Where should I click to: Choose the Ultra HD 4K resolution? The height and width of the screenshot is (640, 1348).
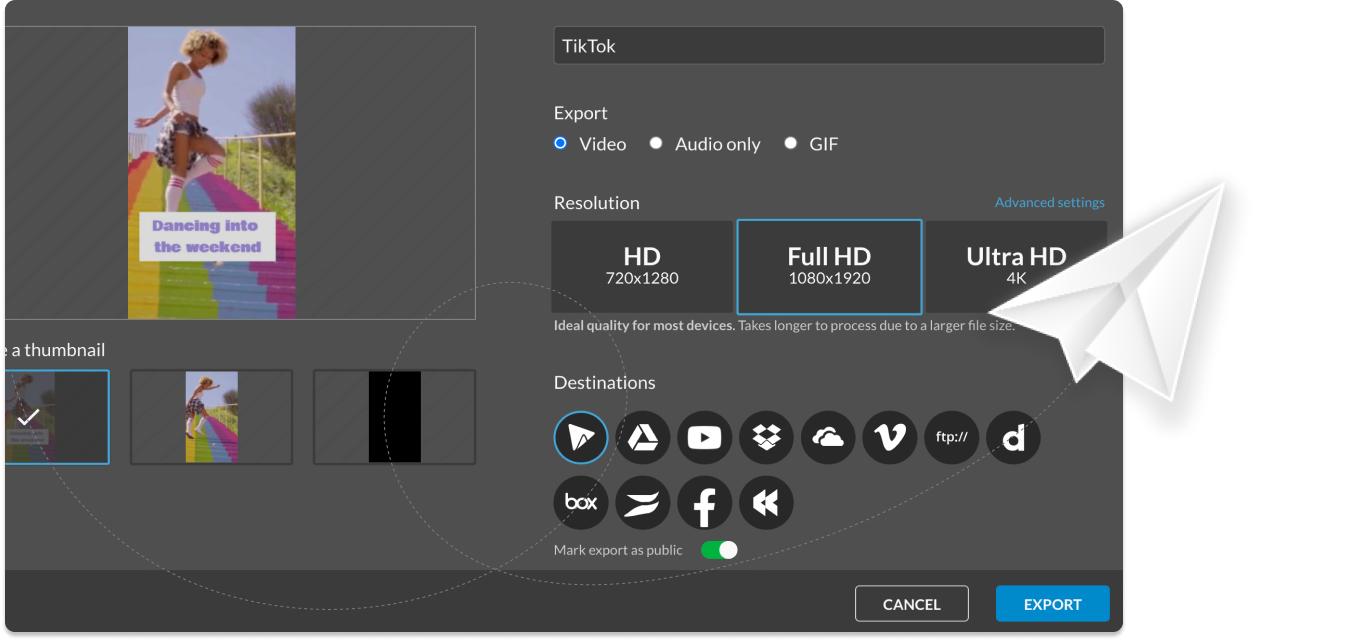(1016, 266)
